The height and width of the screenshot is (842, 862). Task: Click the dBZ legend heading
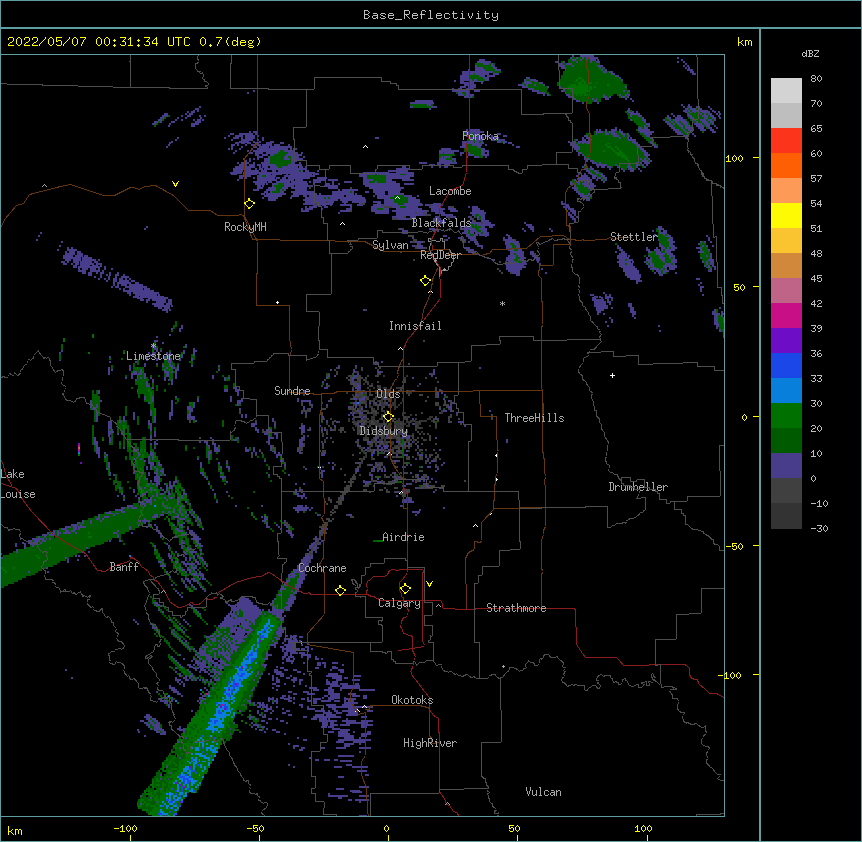pos(810,53)
